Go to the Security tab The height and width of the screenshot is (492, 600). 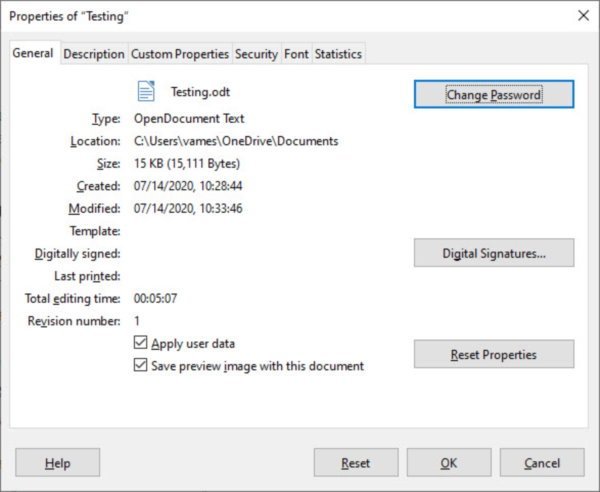pos(256,54)
